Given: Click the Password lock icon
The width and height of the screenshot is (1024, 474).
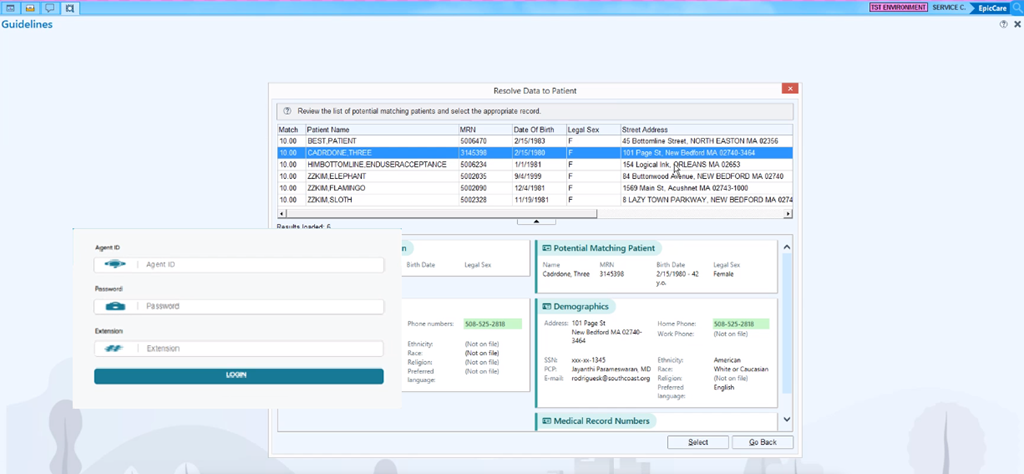Looking at the screenshot, I should (x=114, y=306).
